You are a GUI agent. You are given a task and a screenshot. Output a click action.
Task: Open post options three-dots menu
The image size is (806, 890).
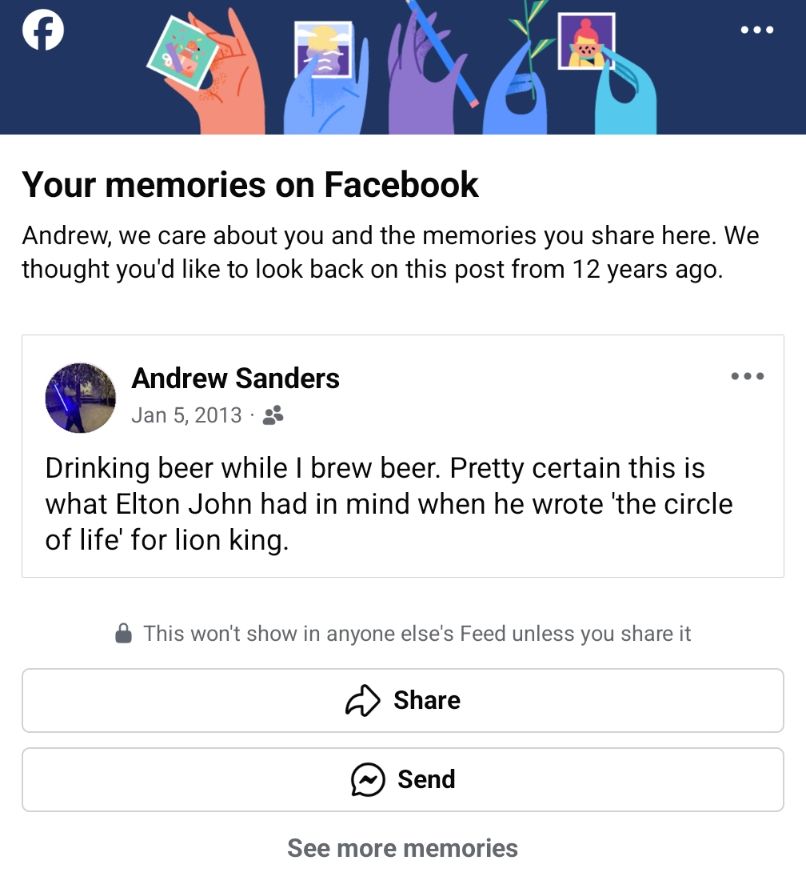pyautogui.click(x=748, y=376)
